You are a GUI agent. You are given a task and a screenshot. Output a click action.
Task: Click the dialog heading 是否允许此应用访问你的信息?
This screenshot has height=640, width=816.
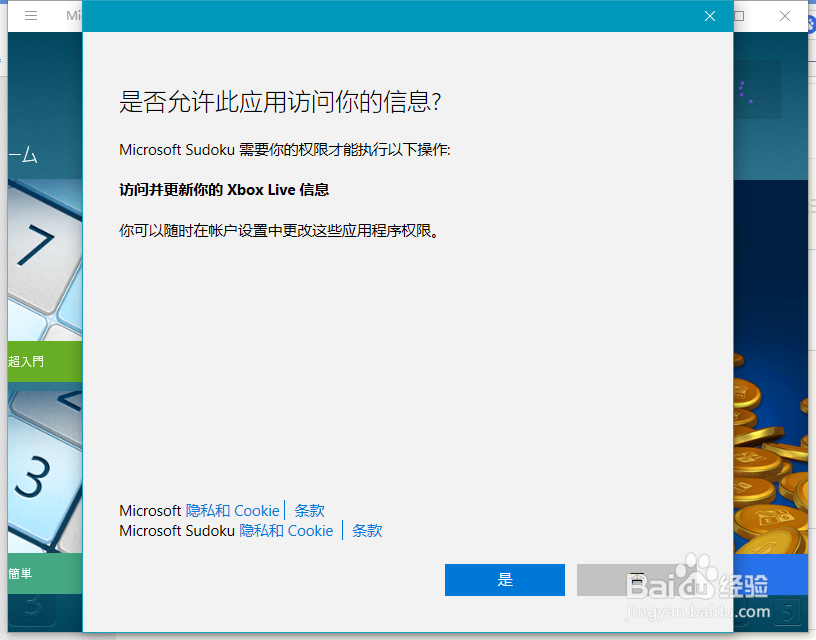tap(280, 101)
